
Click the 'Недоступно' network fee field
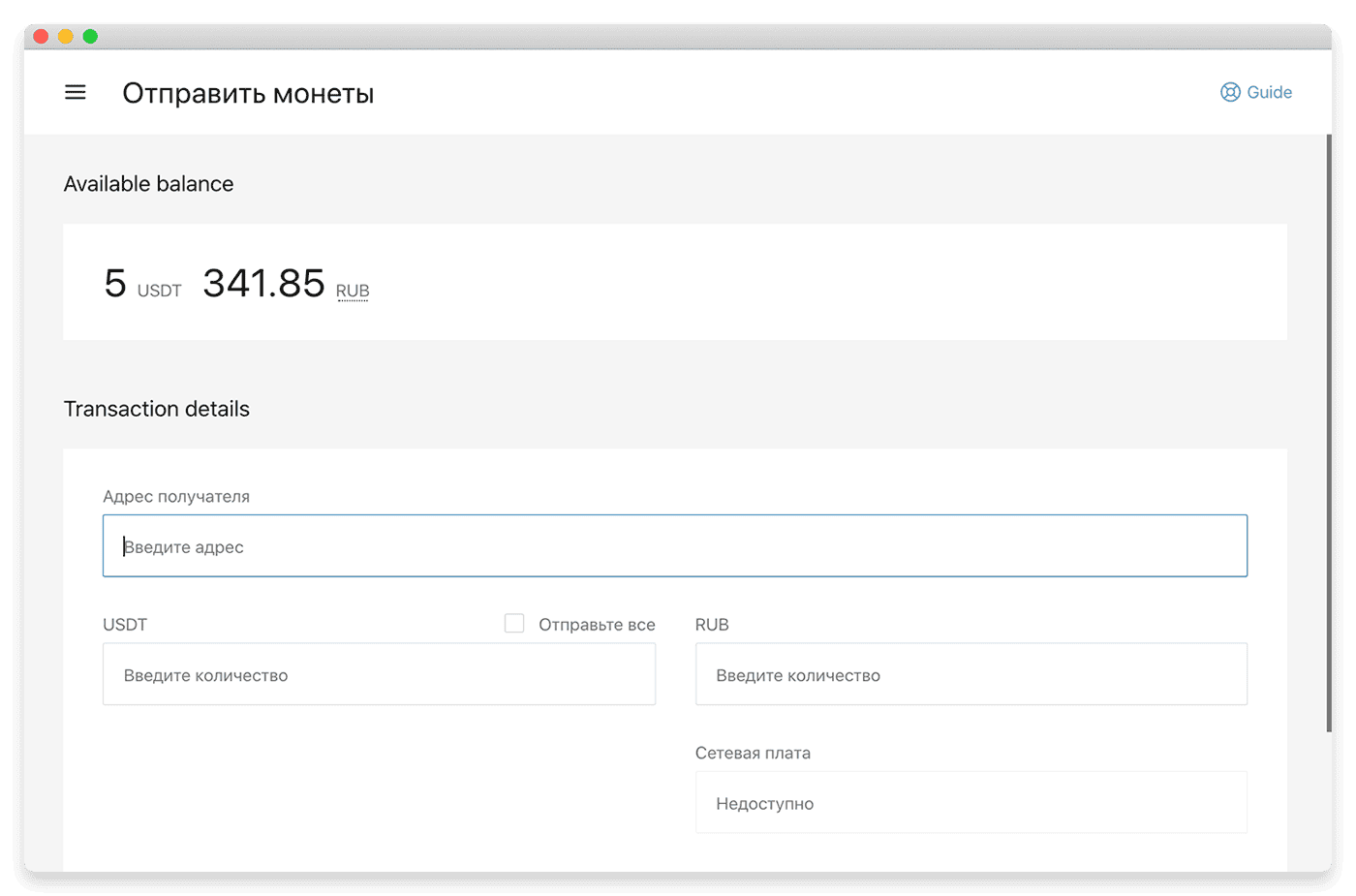pos(971,802)
